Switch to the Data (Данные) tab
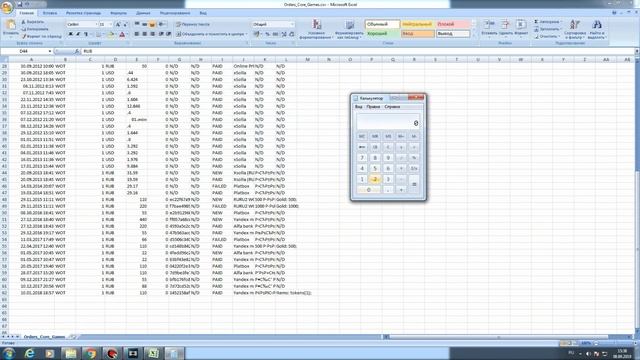The image size is (640, 360). coord(143,13)
